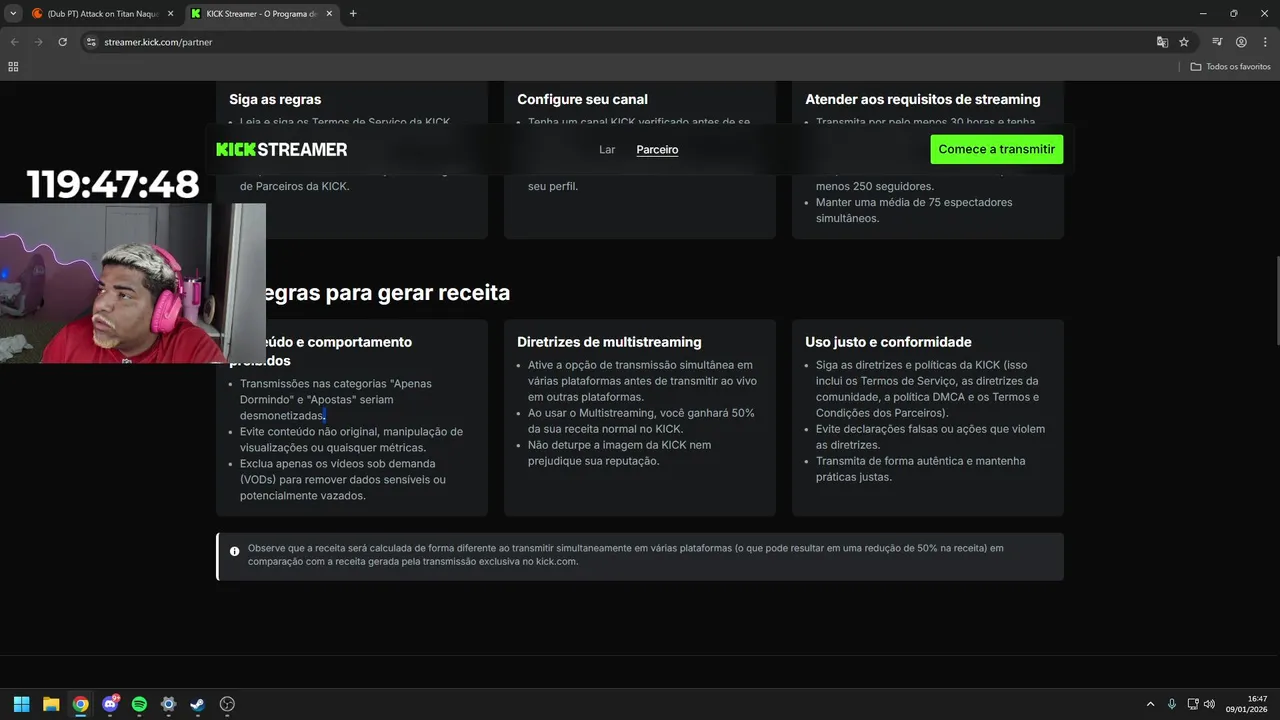
Task: Open Discord from the taskbar
Action: [x=110, y=704]
